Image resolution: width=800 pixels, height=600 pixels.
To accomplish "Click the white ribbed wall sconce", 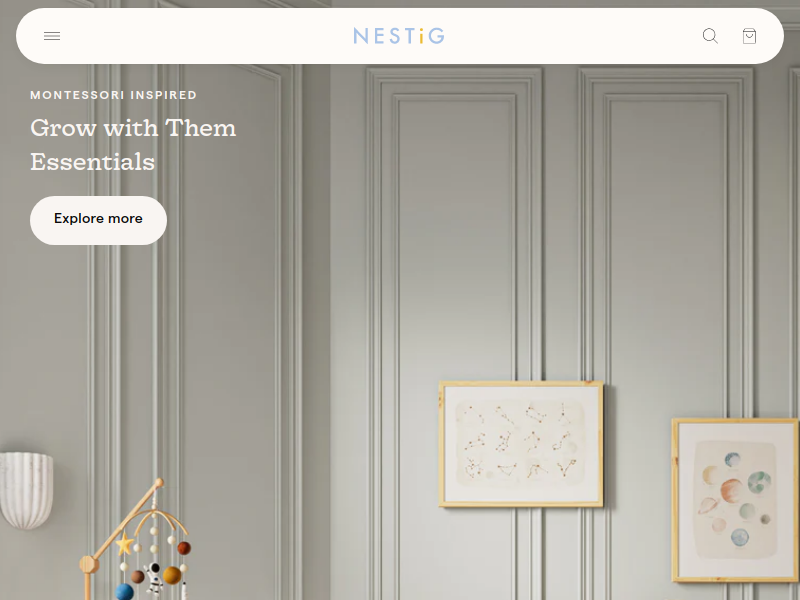I will [26, 490].
